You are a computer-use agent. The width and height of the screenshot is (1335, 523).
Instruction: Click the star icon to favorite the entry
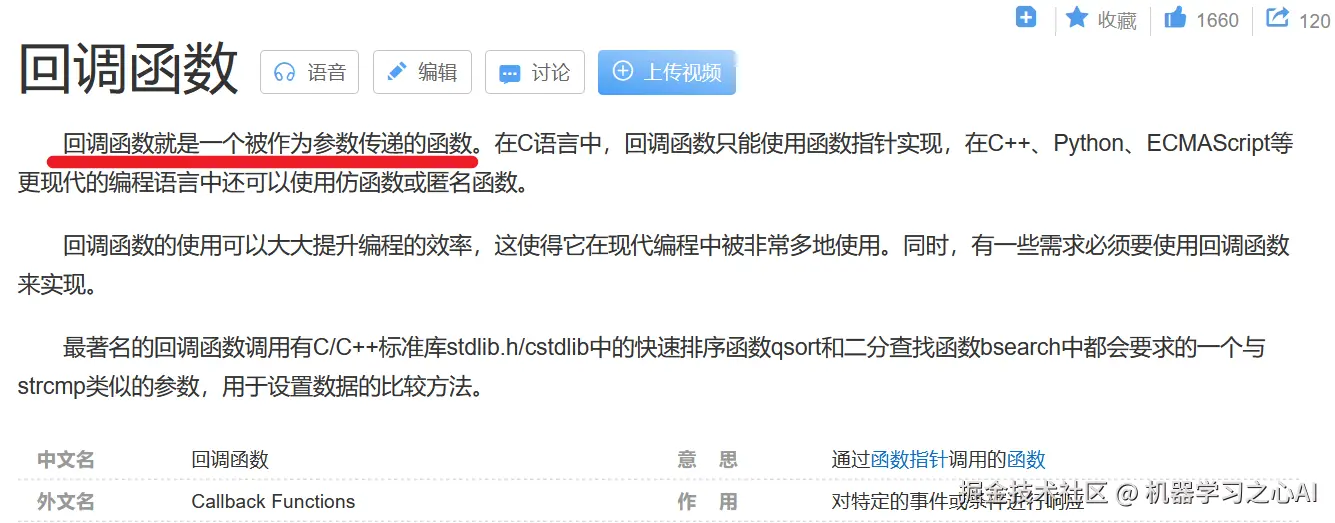[x=1076, y=18]
